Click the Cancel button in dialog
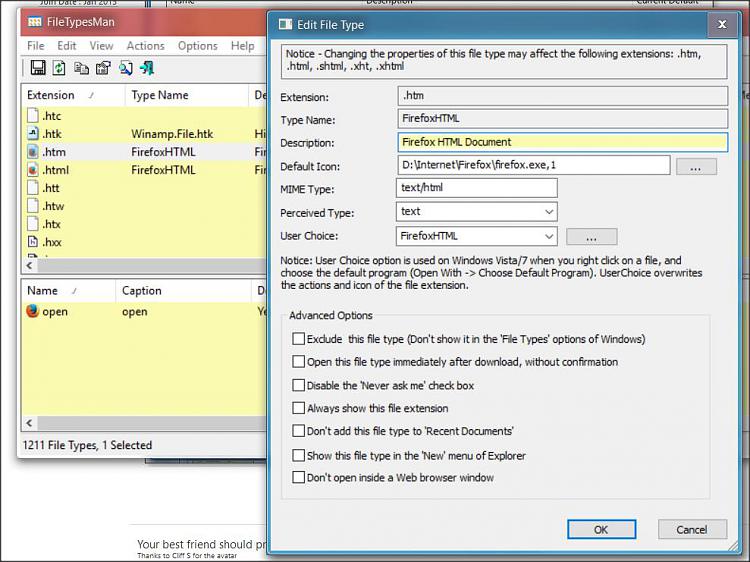Screen dimensions: 750x562 [692, 529]
